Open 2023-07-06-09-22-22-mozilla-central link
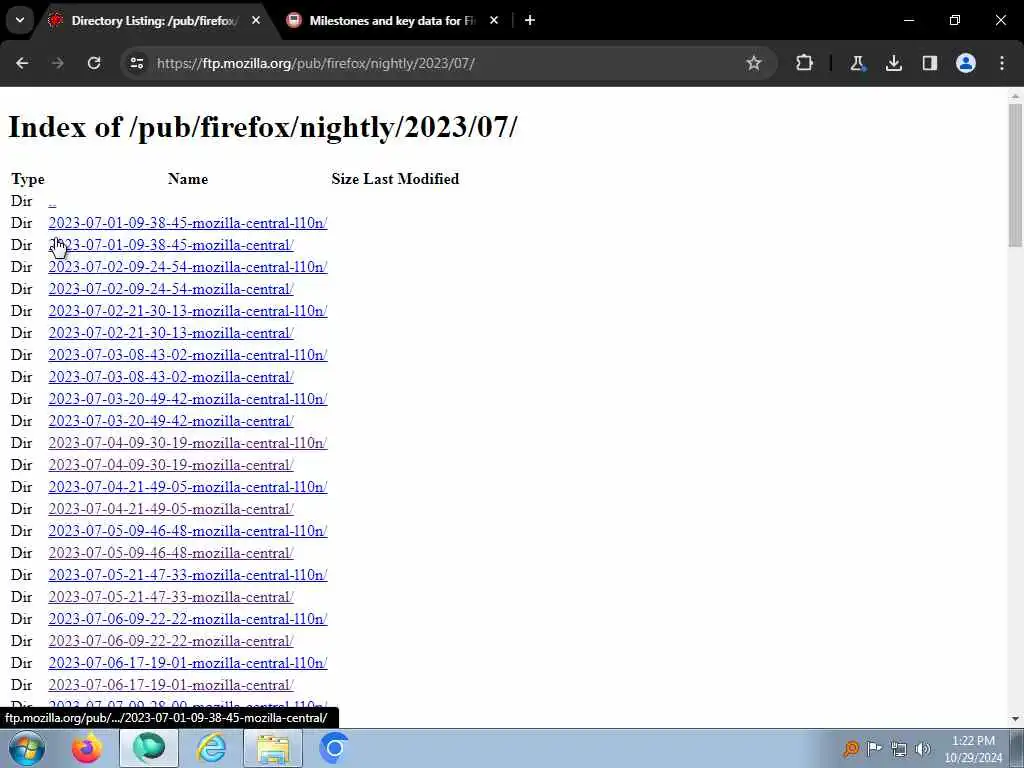The width and height of the screenshot is (1024, 768). pos(171,641)
